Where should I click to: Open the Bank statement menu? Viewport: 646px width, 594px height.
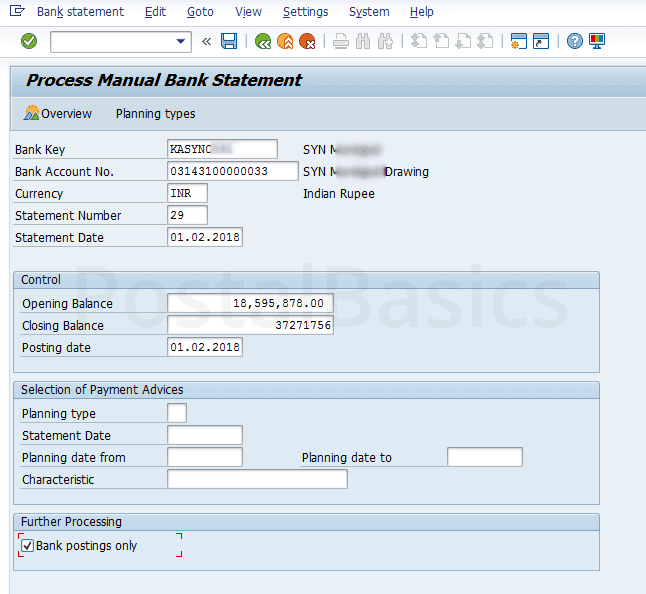[80, 12]
